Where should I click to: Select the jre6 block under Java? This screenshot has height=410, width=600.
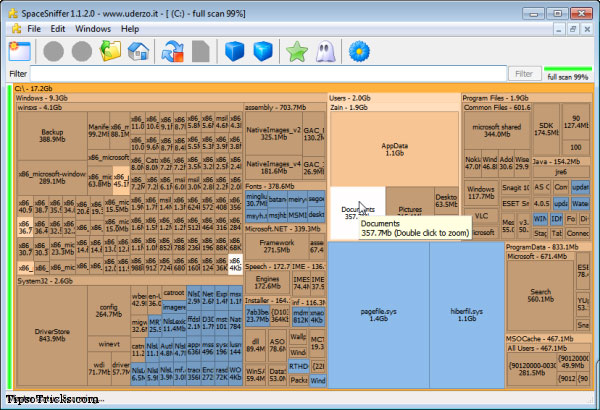click(561, 172)
